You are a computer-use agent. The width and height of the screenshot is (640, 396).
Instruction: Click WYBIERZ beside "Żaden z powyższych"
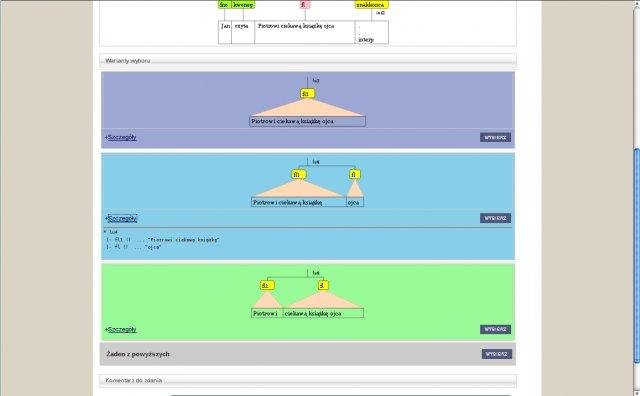pos(497,354)
